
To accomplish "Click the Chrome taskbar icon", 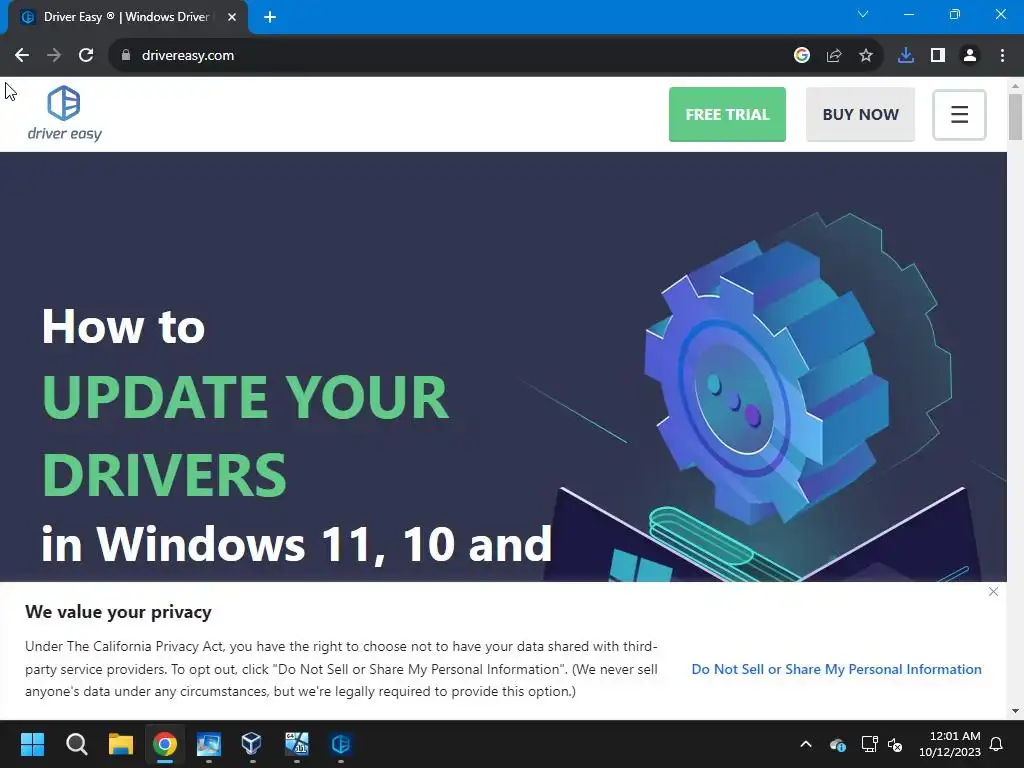I will [x=165, y=744].
